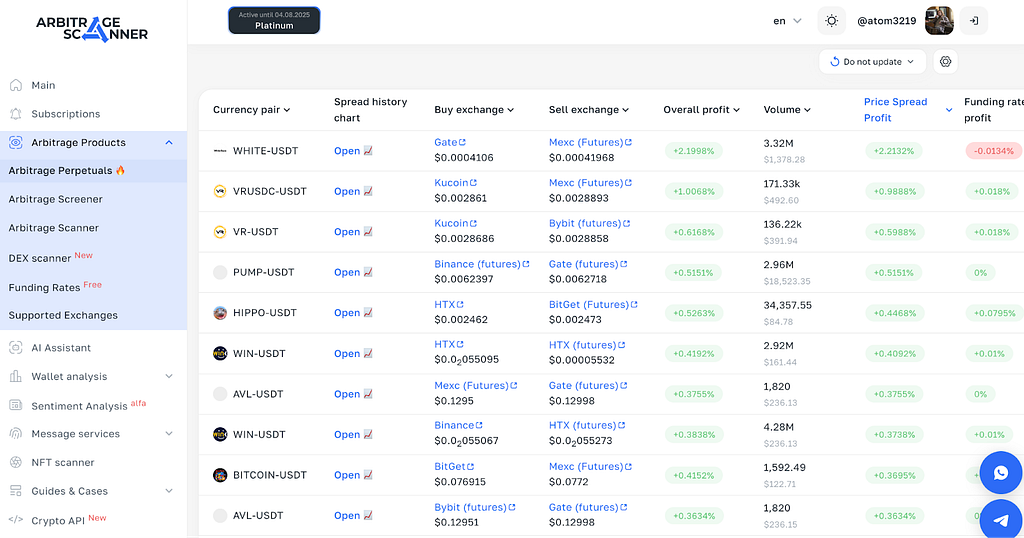This screenshot has width=1024, height=538.
Task: Open the Do not update dropdown
Action: (x=872, y=61)
